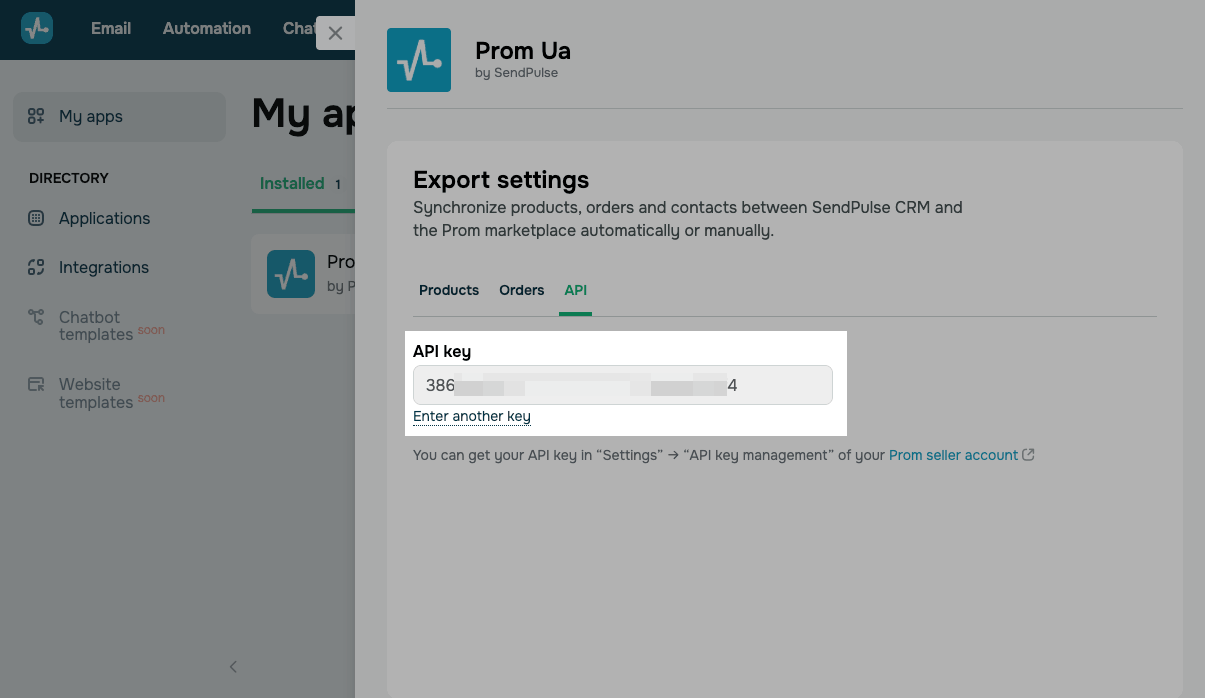Image resolution: width=1205 pixels, height=698 pixels.
Task: Switch to the Products tab
Action: (449, 290)
